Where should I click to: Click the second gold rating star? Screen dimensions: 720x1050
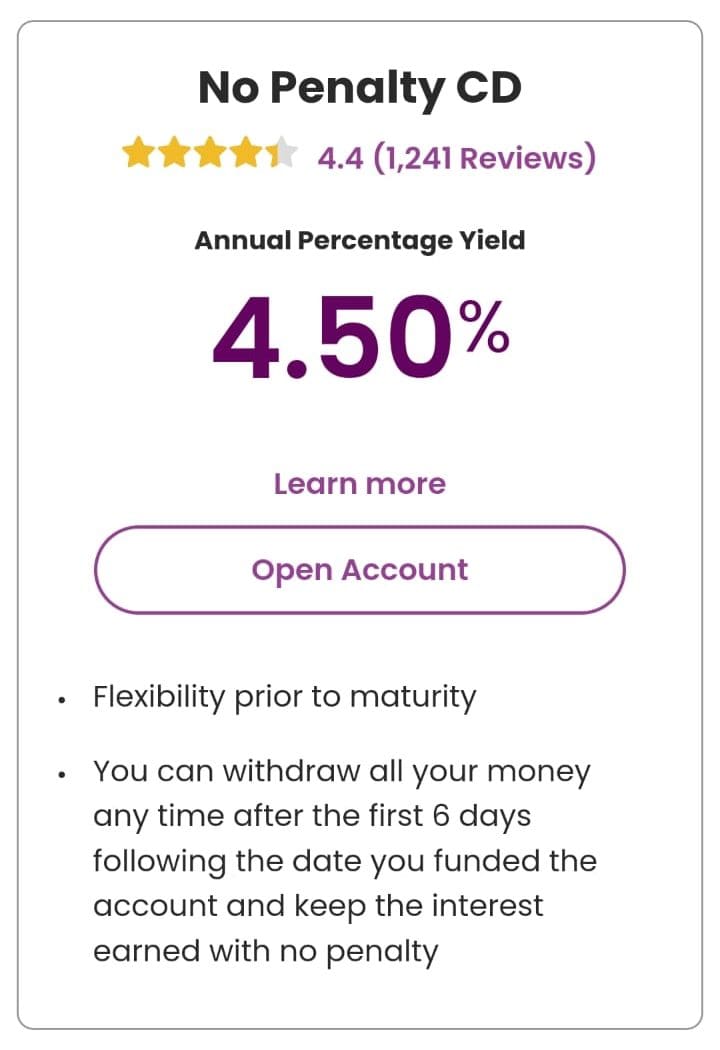click(x=174, y=154)
